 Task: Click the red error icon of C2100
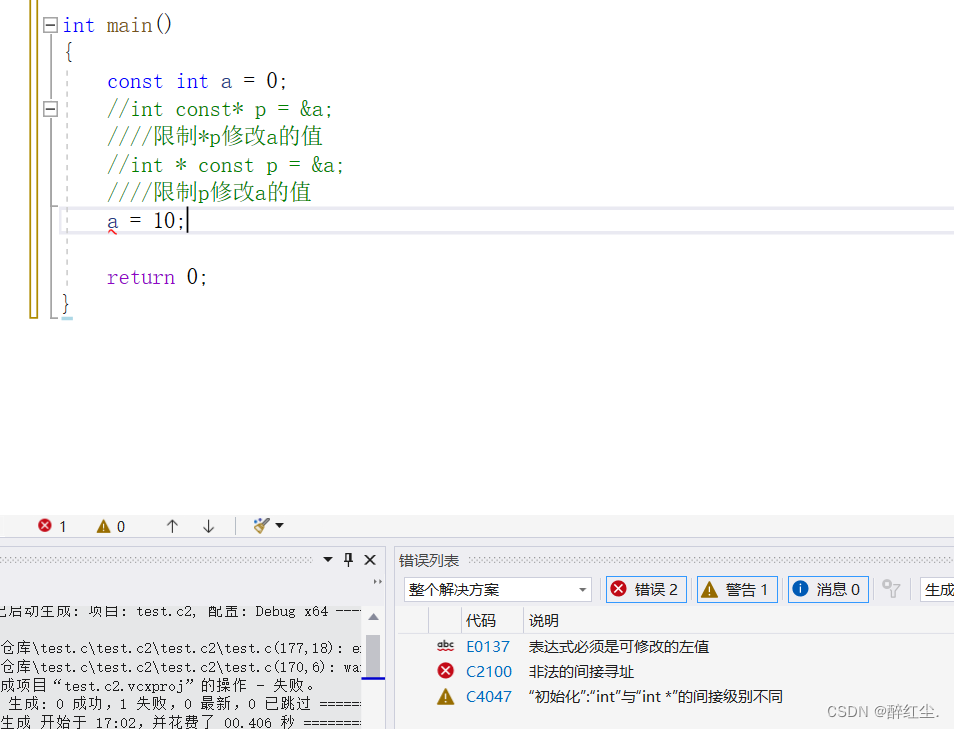pyautogui.click(x=445, y=671)
